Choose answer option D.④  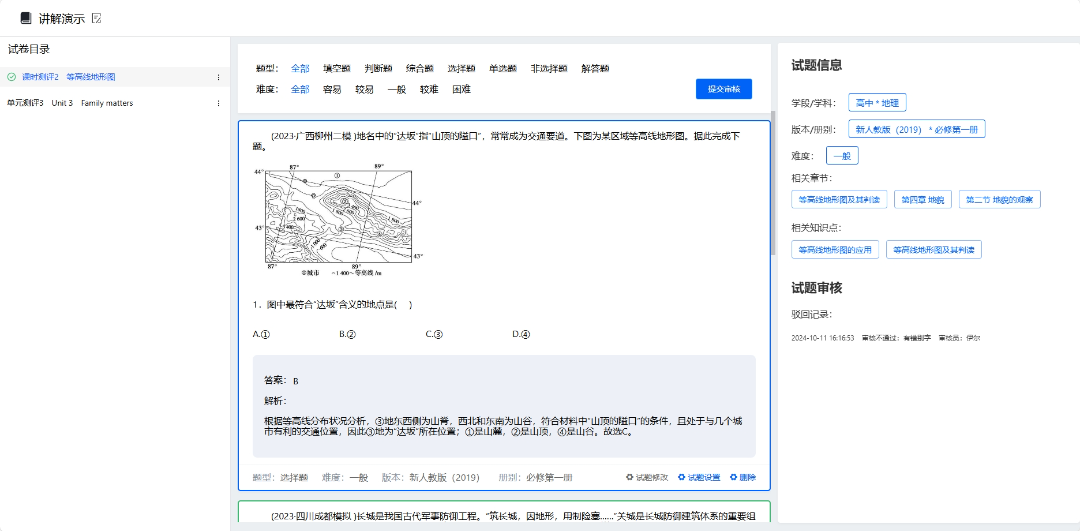click(521, 334)
